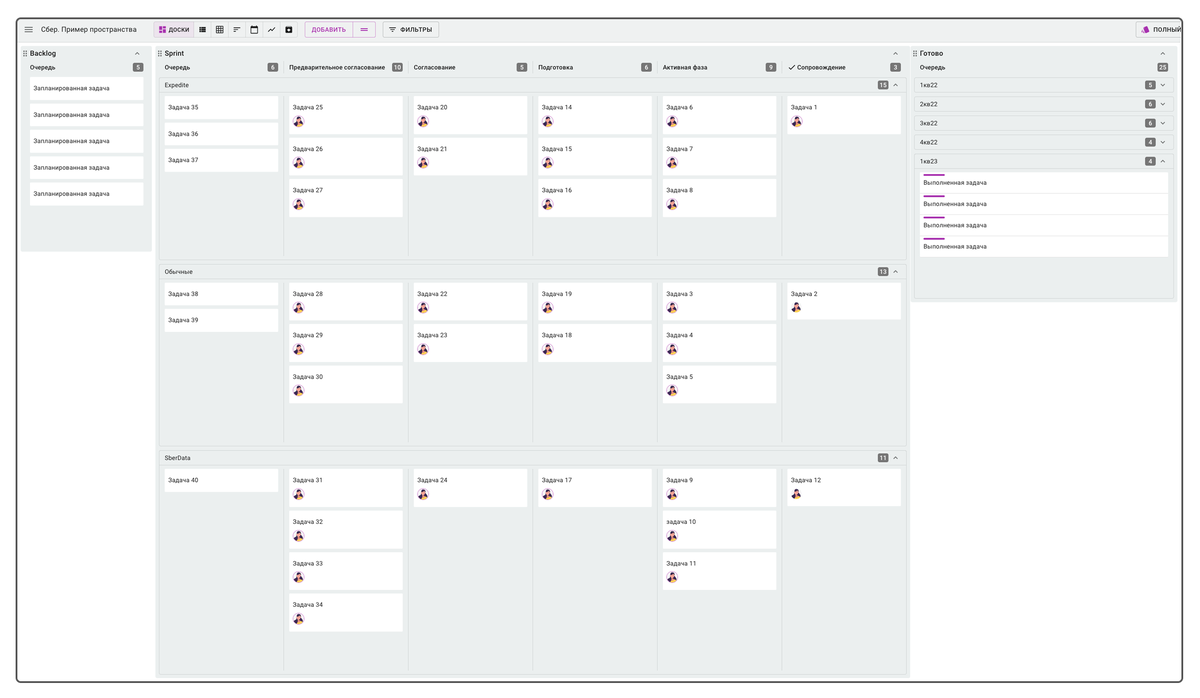
Task: Collapse the Backlog board
Action: click(137, 53)
